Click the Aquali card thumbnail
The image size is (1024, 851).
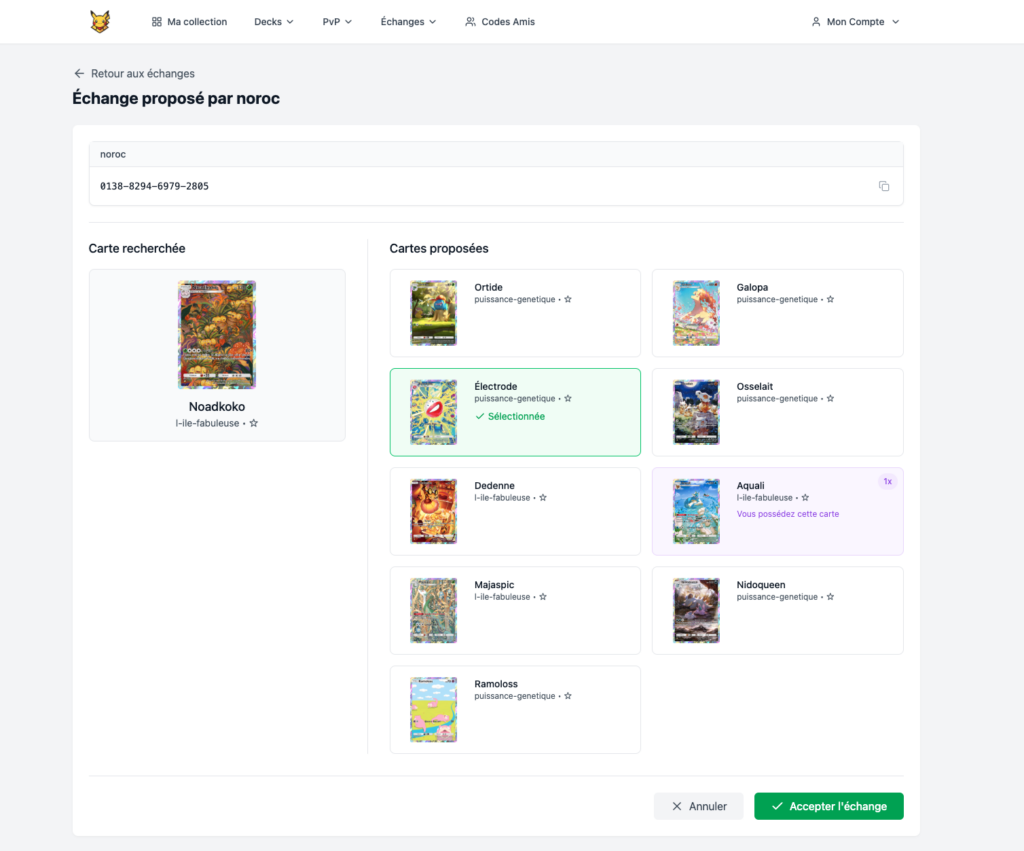(x=696, y=511)
